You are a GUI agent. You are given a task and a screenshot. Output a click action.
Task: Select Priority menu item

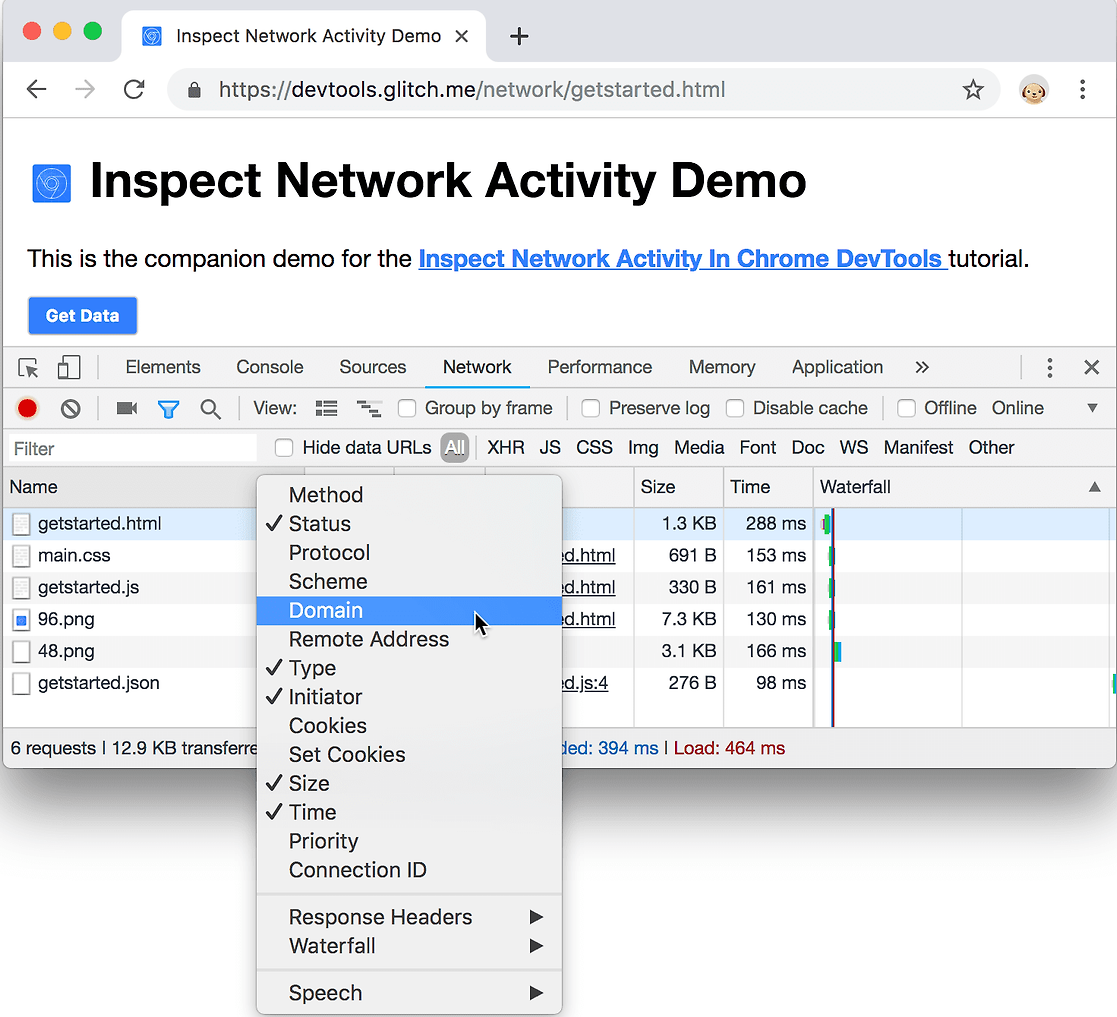409,841
